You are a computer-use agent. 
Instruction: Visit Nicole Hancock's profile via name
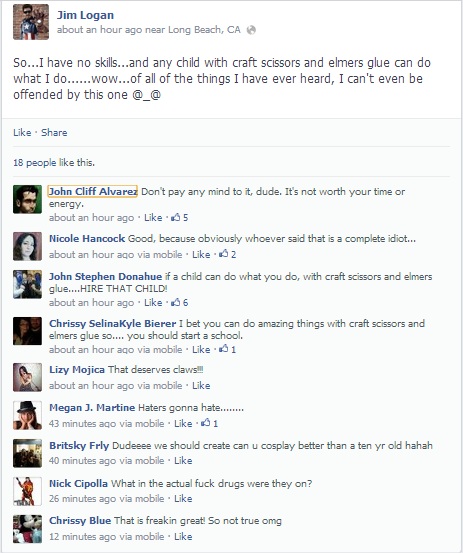[x=87, y=239]
